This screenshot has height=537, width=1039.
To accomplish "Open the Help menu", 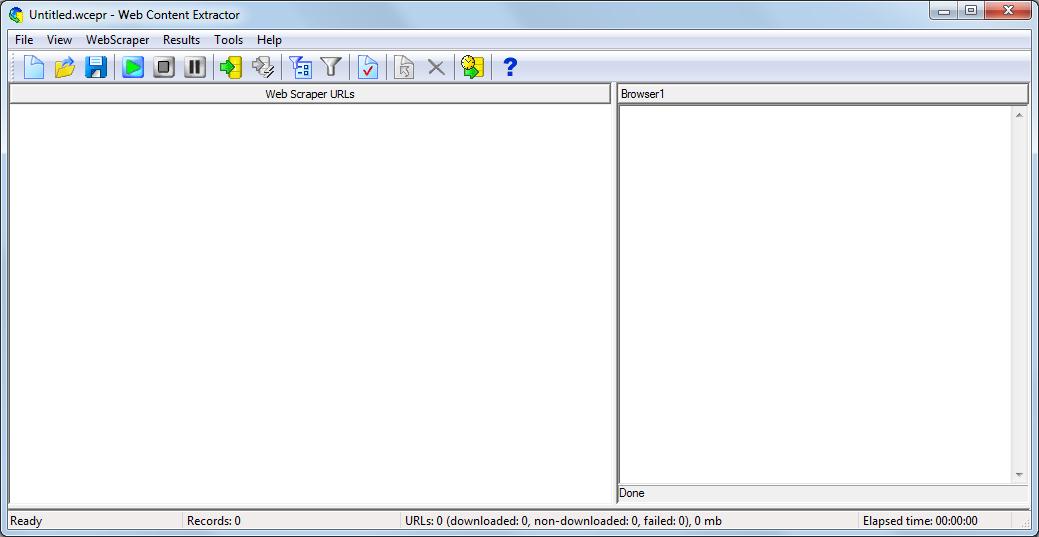I will pos(269,40).
